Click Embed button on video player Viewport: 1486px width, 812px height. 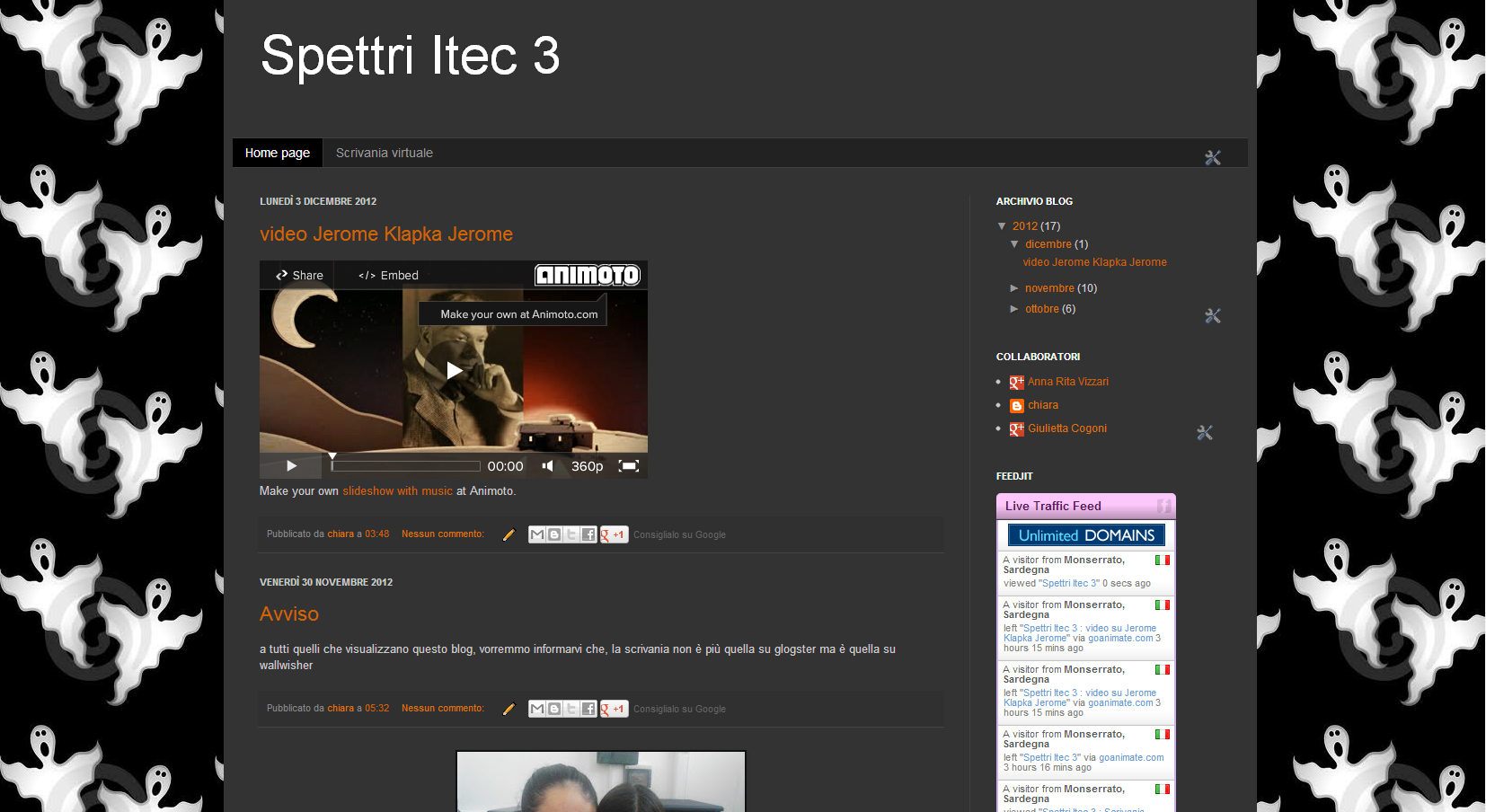pyautogui.click(x=389, y=276)
